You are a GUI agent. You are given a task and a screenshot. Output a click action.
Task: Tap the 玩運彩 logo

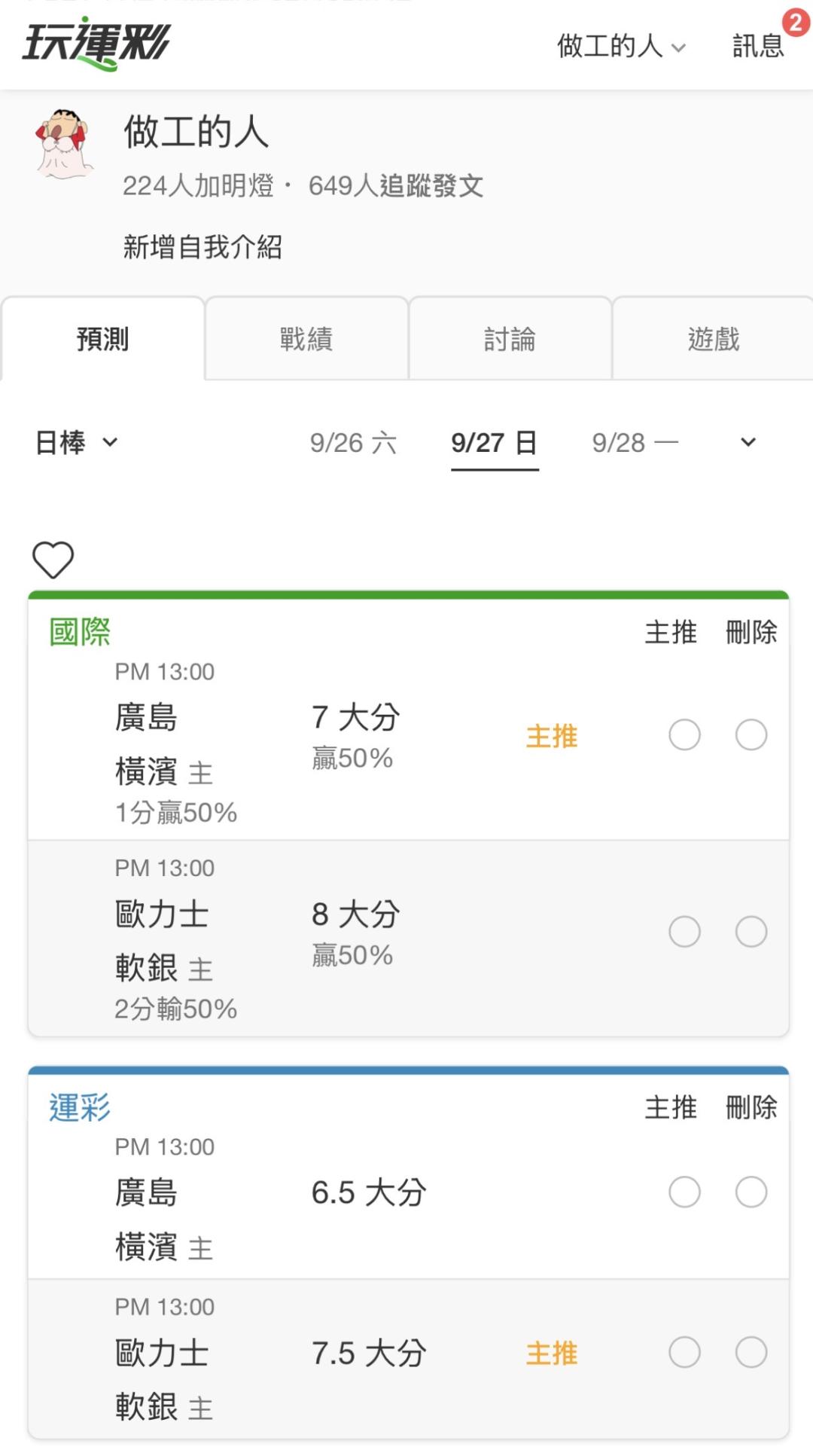pyautogui.click(x=96, y=44)
